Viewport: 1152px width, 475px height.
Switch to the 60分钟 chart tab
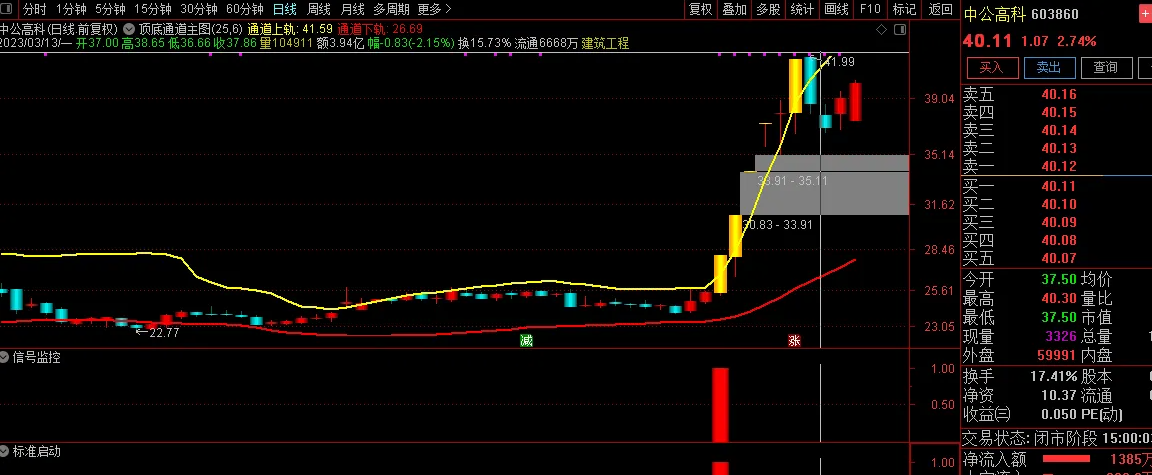244,9
